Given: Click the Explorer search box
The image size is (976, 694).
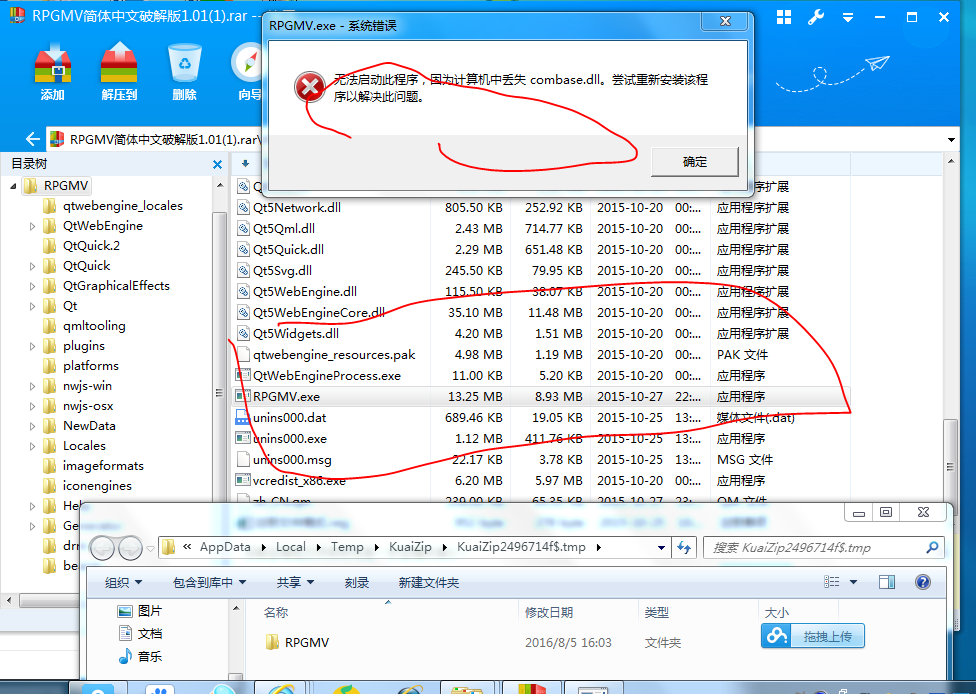Looking at the screenshot, I should [x=824, y=548].
